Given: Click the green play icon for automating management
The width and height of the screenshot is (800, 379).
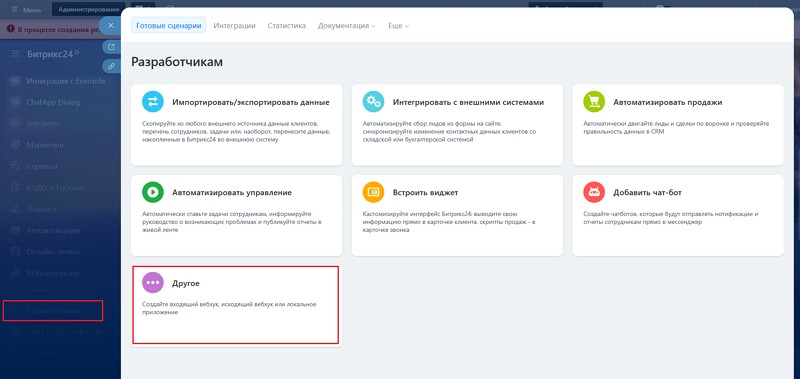Looking at the screenshot, I should tap(153, 192).
